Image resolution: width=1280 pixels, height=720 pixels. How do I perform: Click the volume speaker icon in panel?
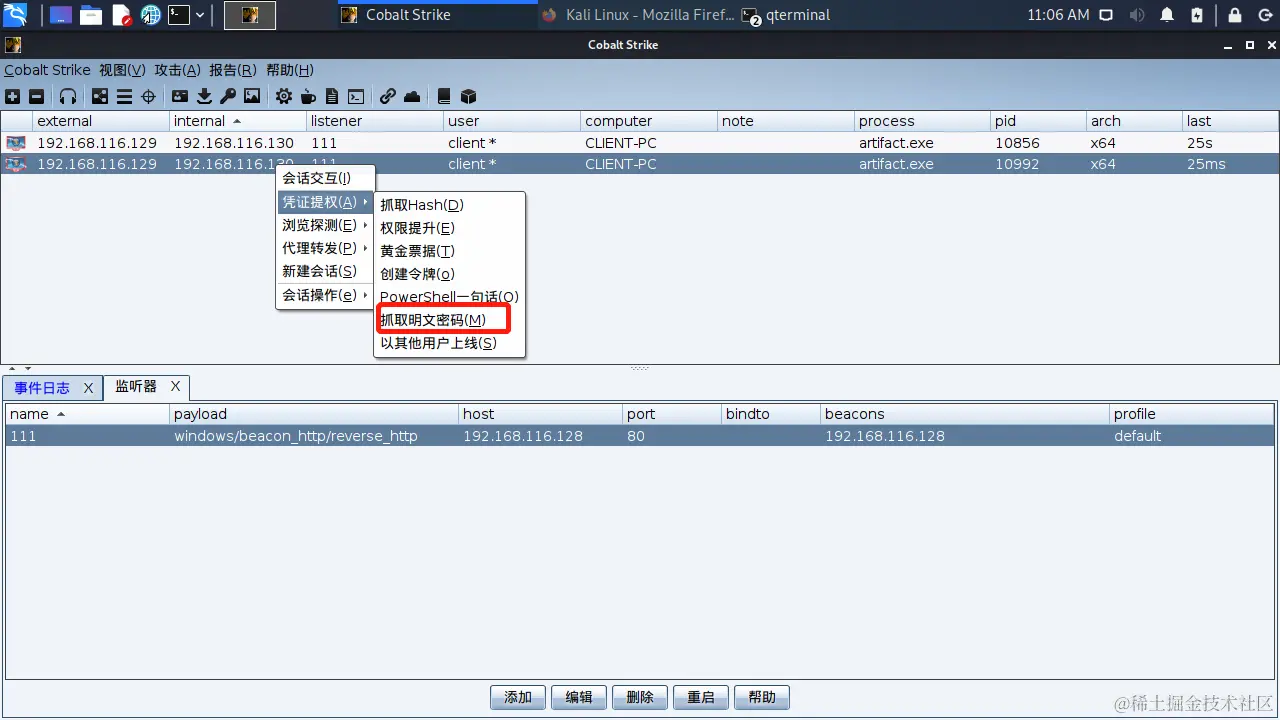1137,15
